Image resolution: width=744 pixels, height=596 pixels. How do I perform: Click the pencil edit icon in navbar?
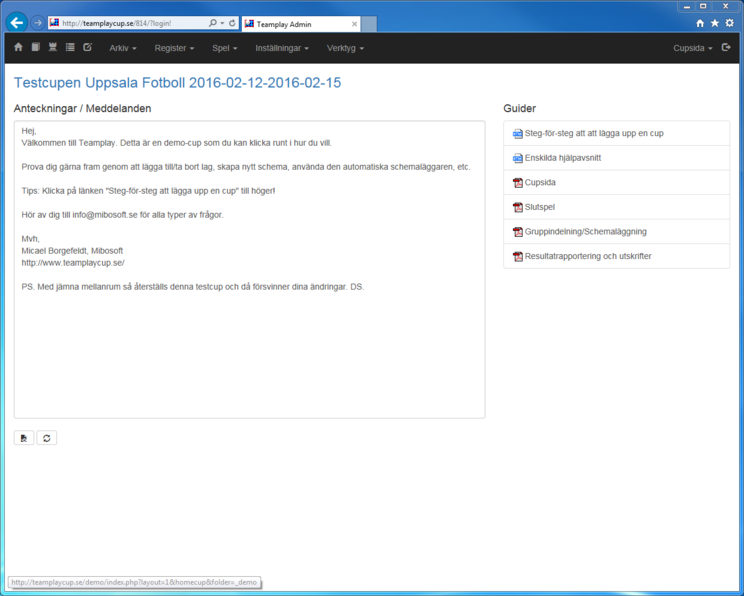[x=88, y=47]
